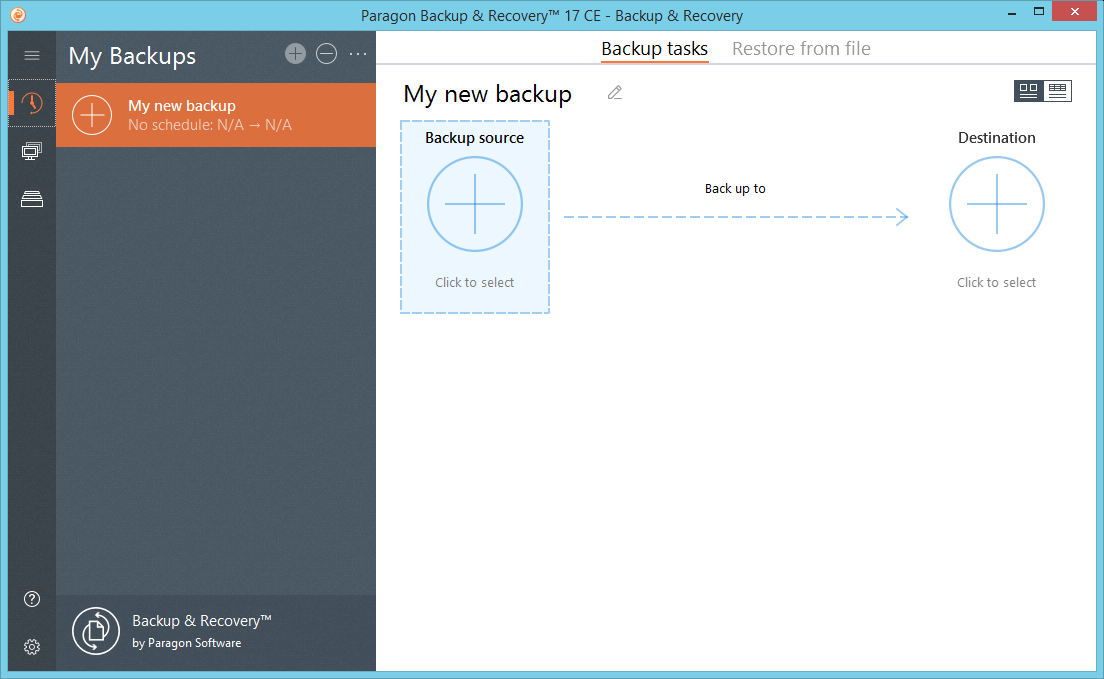The image size is (1104, 679).
Task: Open the disks and volumes sidebar icon
Action: pos(32,199)
